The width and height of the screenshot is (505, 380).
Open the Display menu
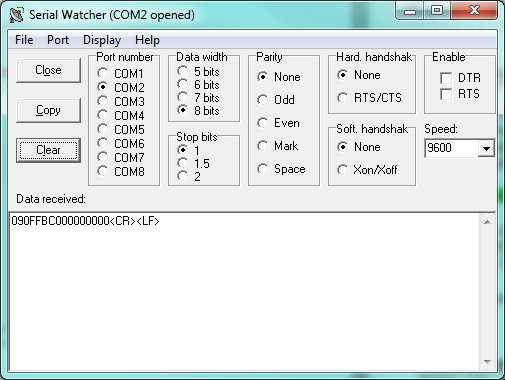[102, 40]
